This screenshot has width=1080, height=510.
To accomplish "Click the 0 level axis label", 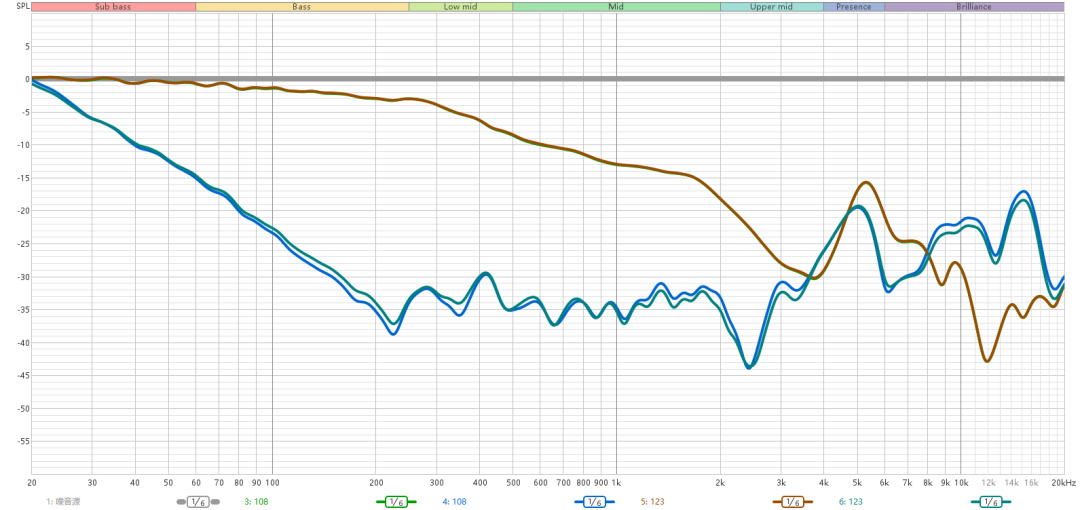I will [x=27, y=79].
